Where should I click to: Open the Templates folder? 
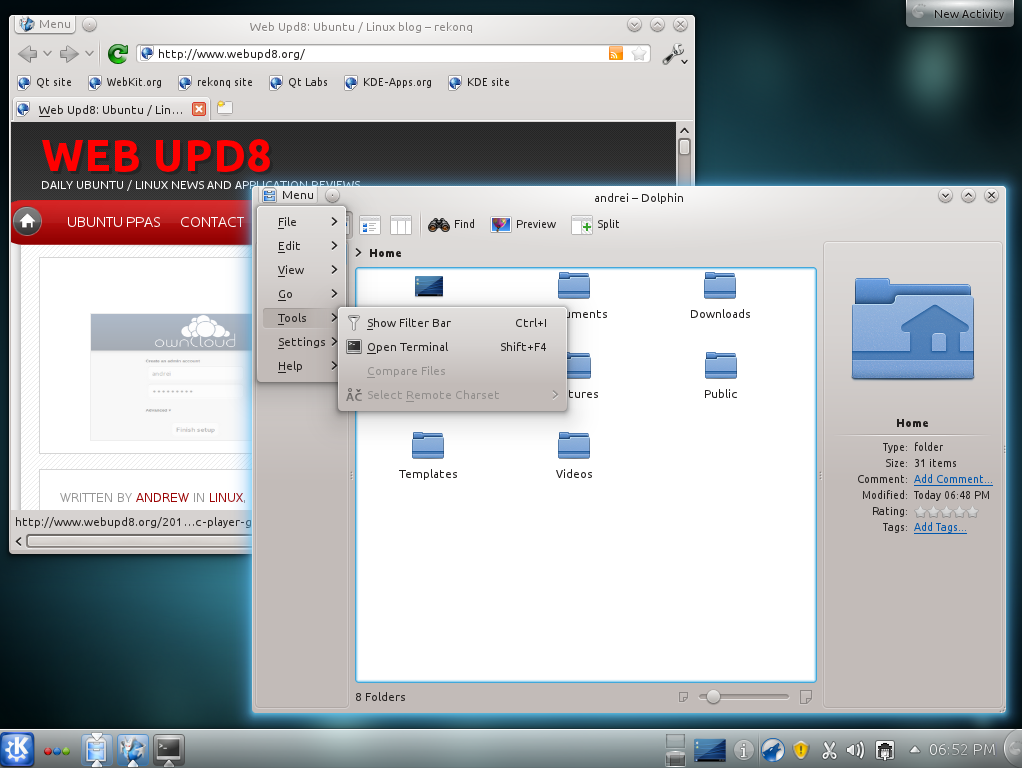pos(428,456)
